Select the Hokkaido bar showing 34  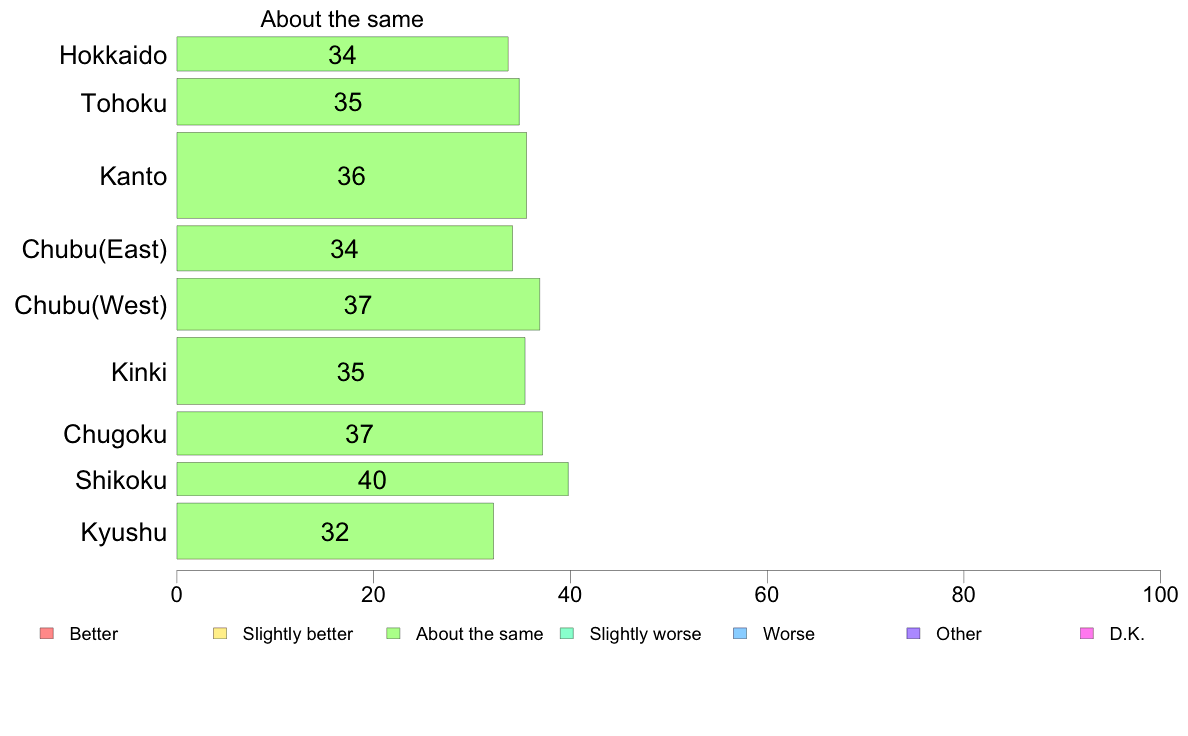(x=342, y=54)
